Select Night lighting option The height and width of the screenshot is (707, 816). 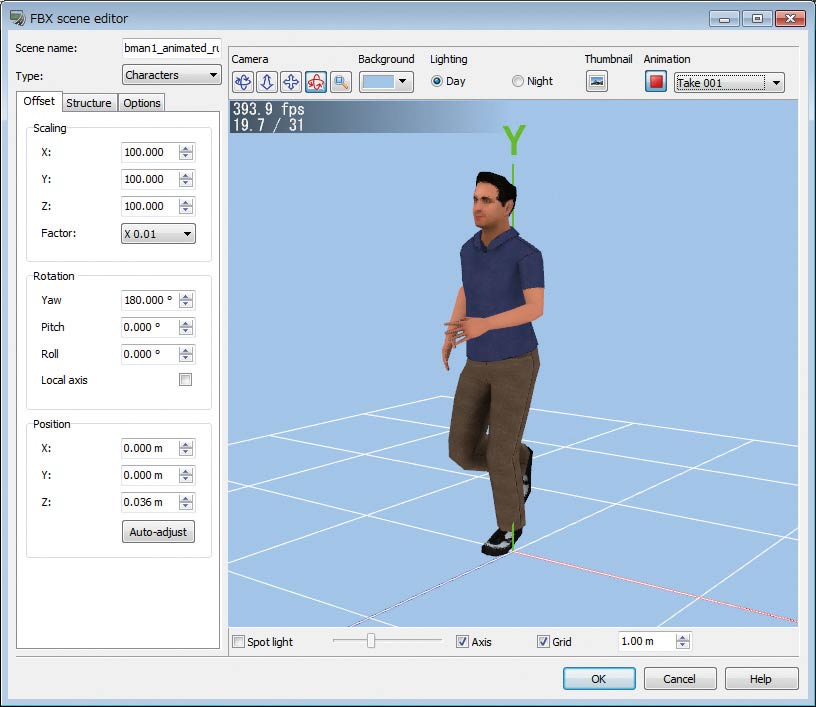(x=518, y=81)
